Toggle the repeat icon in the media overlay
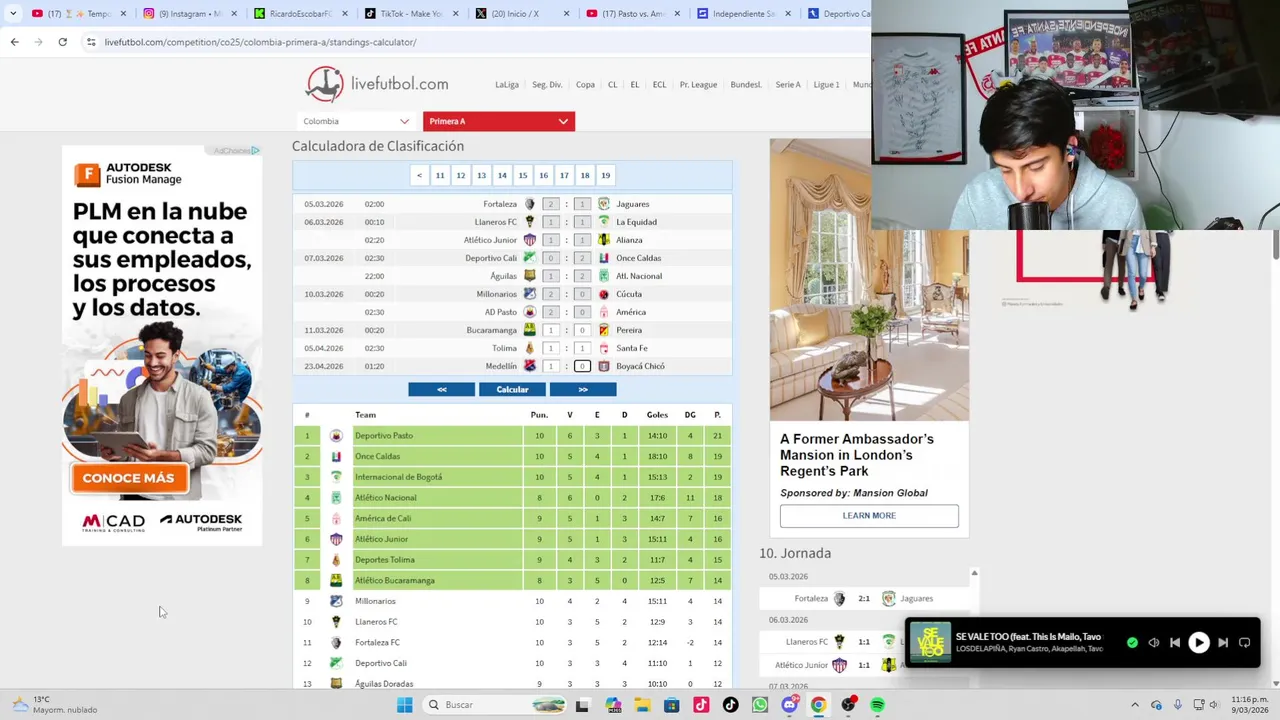 pos(1244,643)
